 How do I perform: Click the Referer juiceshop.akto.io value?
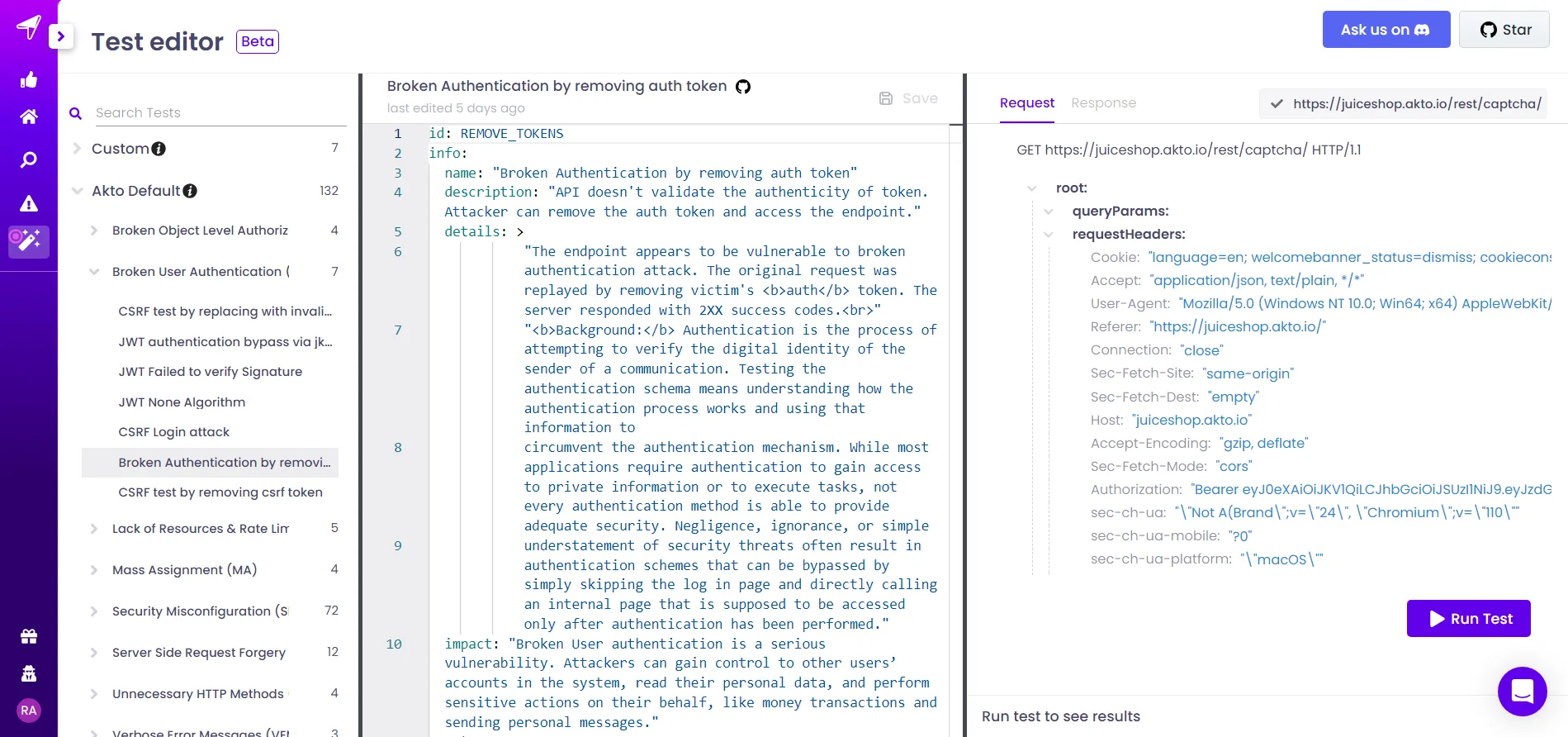point(1238,327)
